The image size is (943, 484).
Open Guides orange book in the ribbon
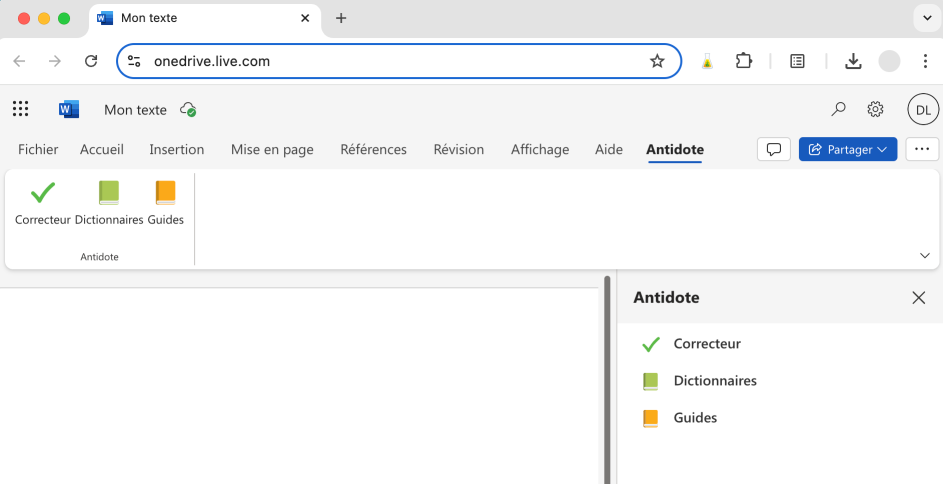(165, 201)
